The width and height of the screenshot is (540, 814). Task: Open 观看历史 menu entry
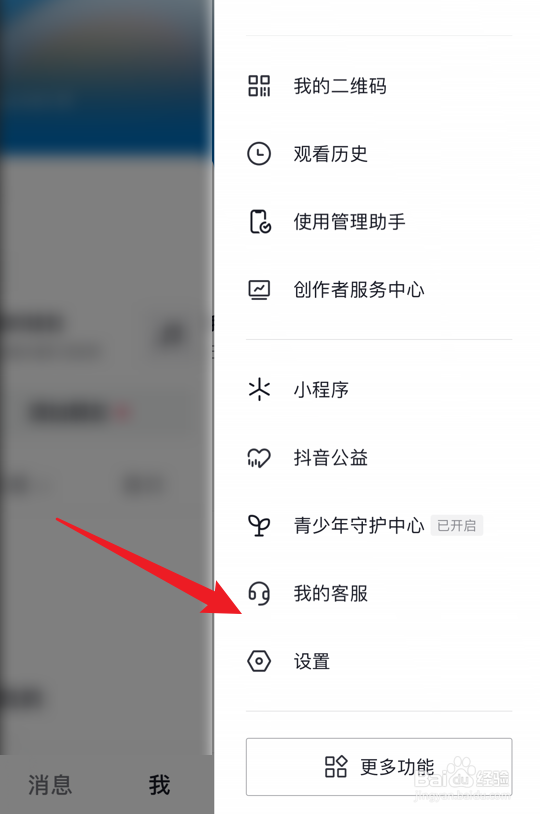click(x=379, y=154)
